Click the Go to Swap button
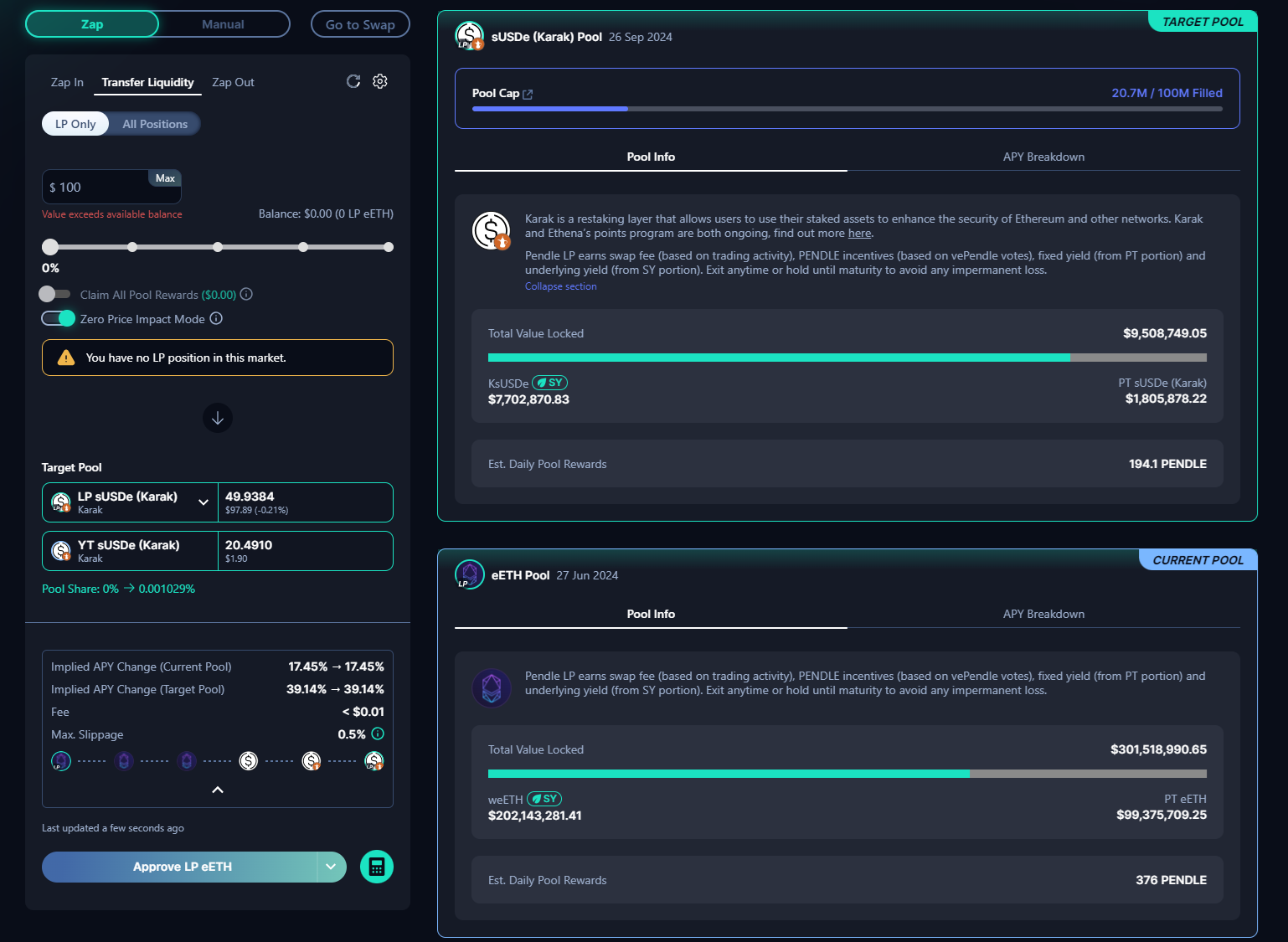The width and height of the screenshot is (1288, 942). [x=360, y=24]
